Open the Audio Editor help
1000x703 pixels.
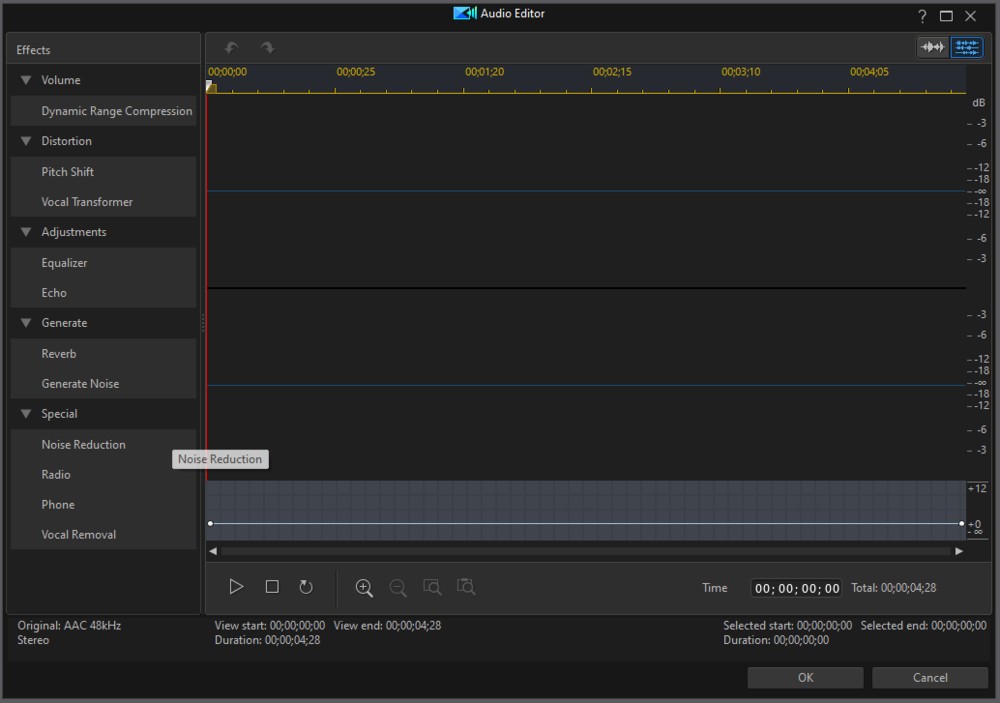click(x=921, y=15)
